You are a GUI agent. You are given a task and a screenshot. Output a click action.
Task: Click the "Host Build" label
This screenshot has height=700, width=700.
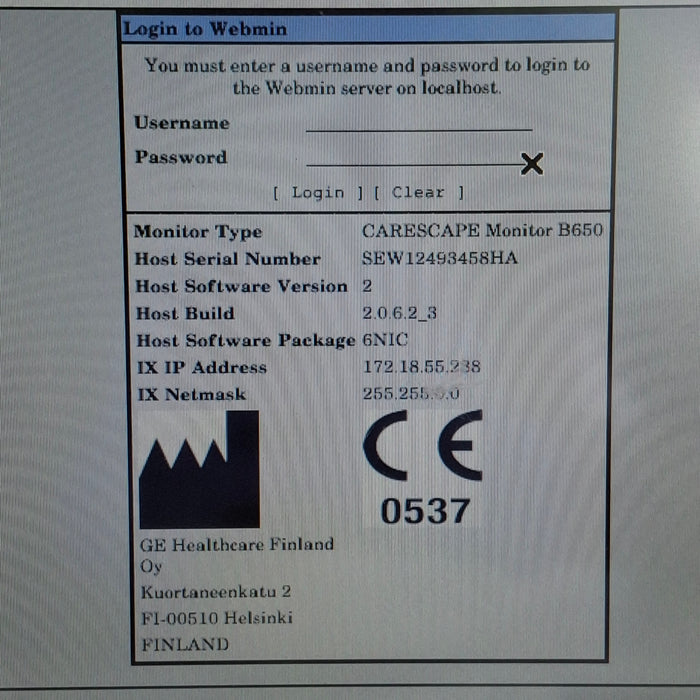click(x=185, y=313)
